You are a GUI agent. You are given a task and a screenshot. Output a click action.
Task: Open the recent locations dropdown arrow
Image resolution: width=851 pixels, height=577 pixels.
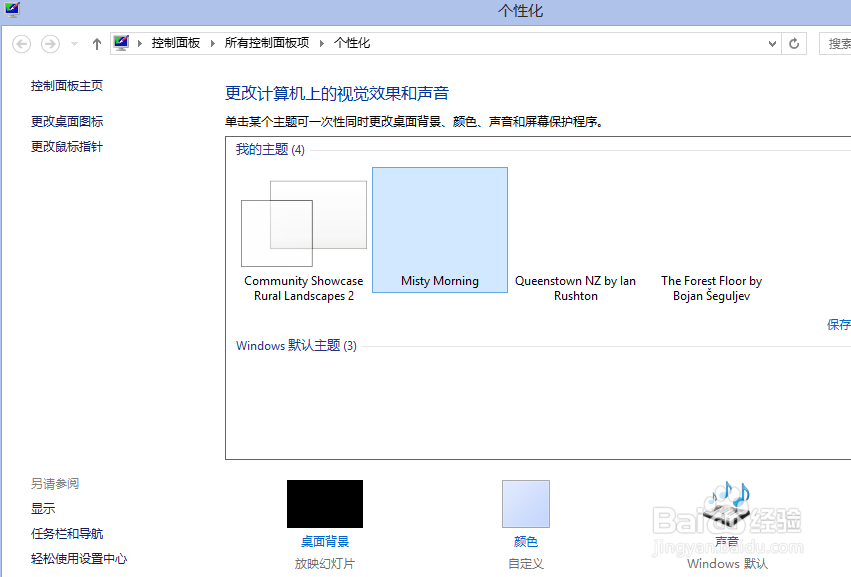(x=74, y=43)
